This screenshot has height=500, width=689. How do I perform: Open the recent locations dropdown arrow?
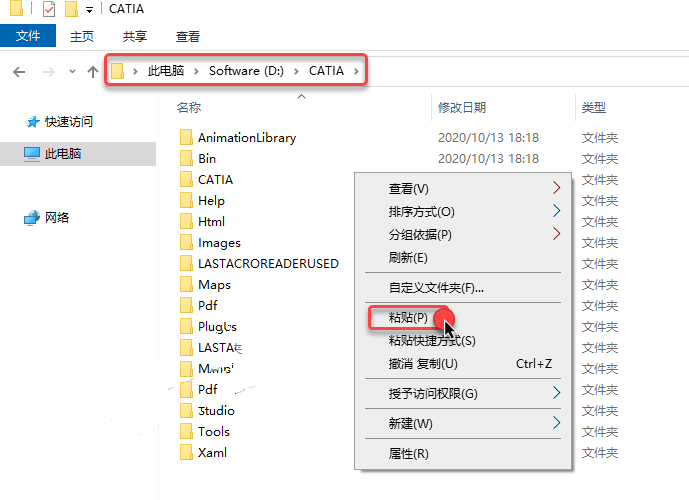[72, 72]
